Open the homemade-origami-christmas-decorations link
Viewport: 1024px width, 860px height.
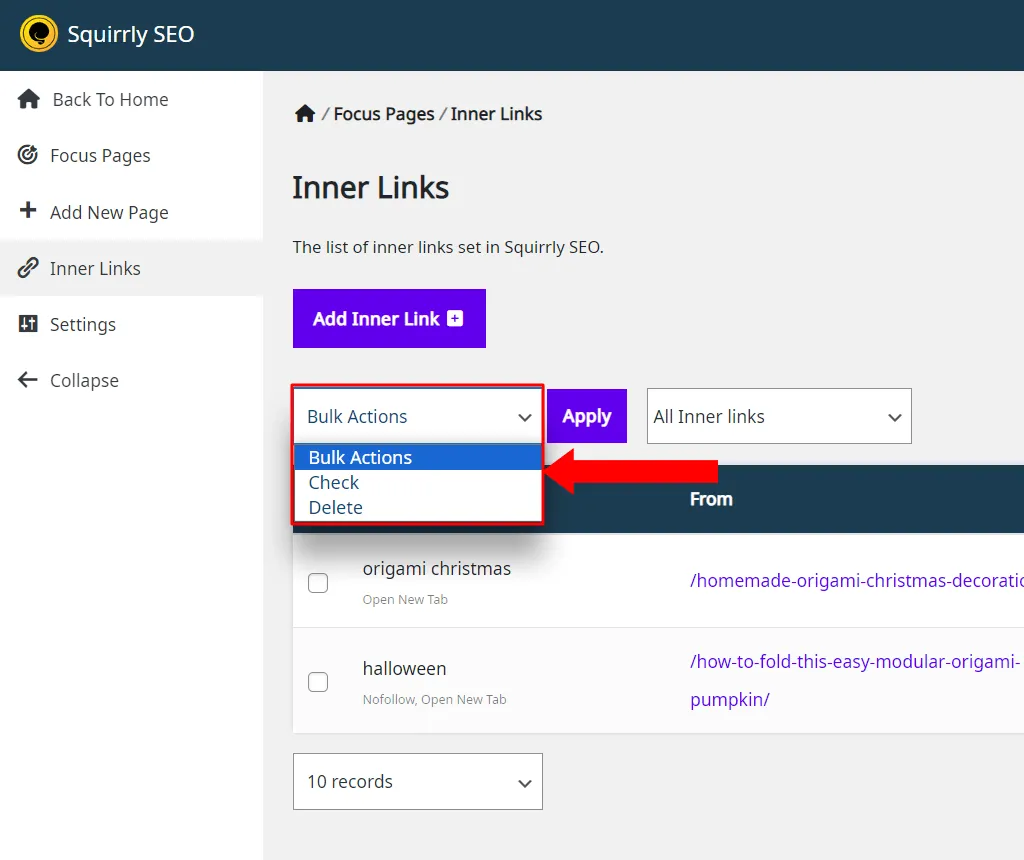(856, 581)
